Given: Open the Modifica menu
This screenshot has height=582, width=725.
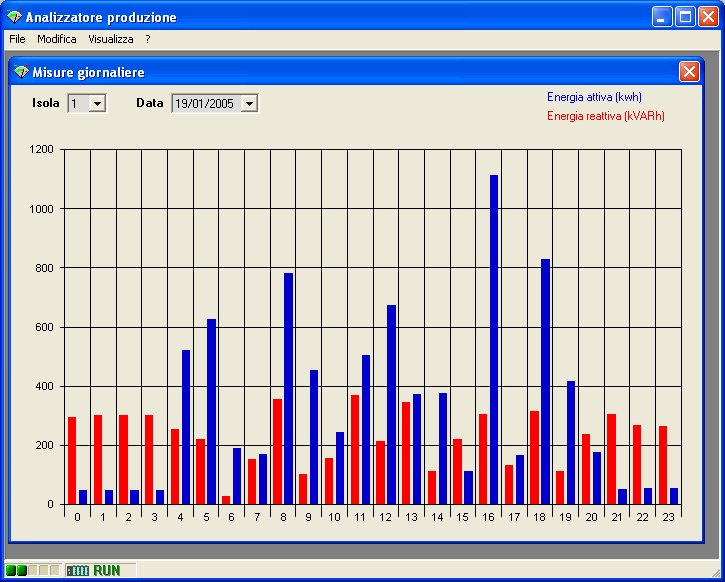Looking at the screenshot, I should 57,39.
